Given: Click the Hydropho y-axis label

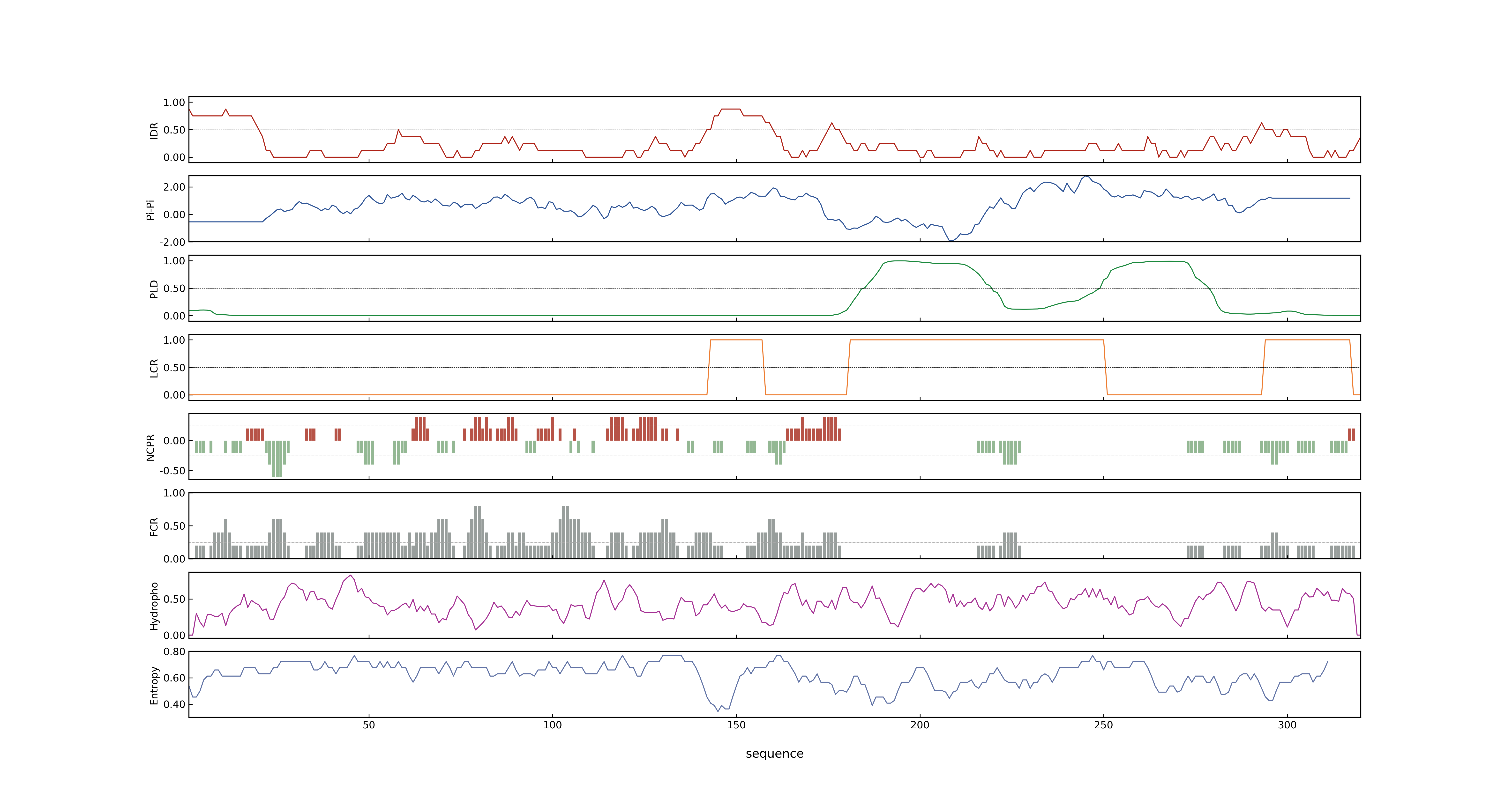Looking at the screenshot, I should tap(154, 606).
